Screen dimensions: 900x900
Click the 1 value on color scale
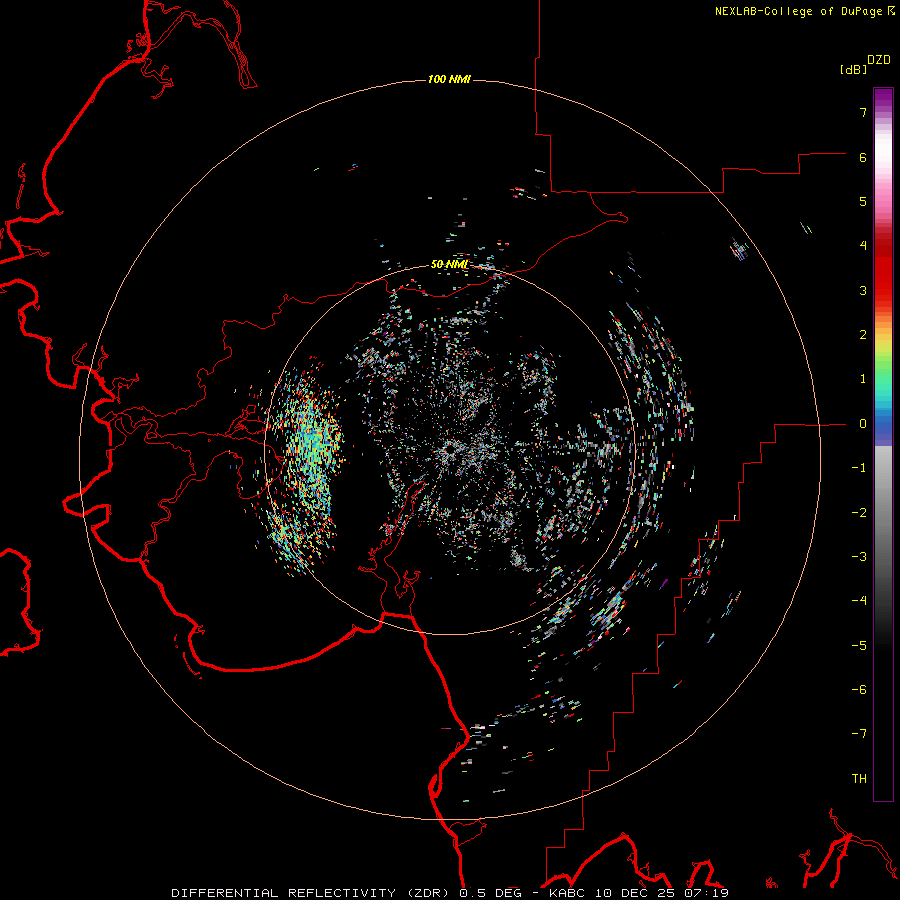tap(863, 379)
